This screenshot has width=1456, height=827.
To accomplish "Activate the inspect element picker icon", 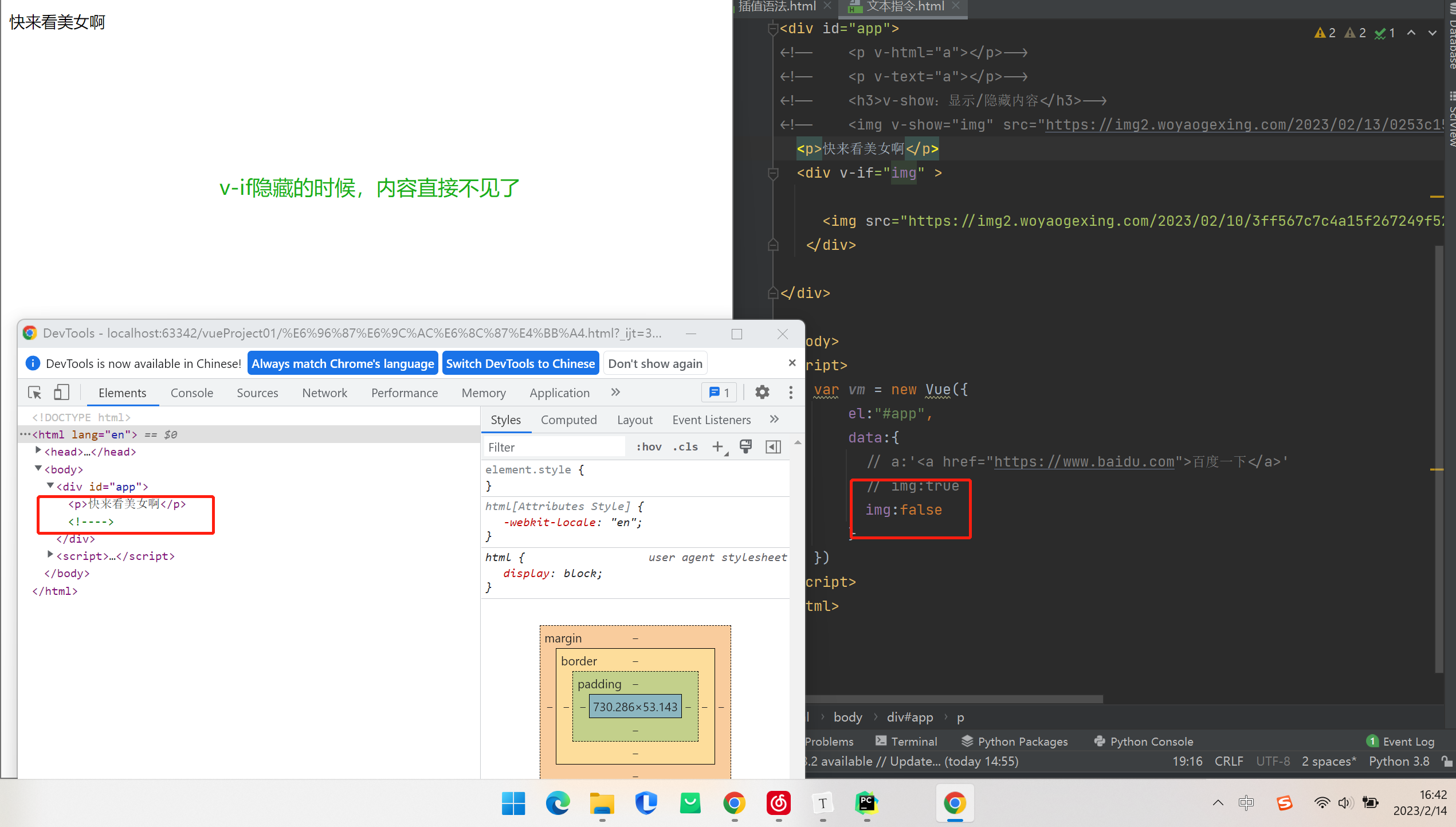I will tap(34, 393).
